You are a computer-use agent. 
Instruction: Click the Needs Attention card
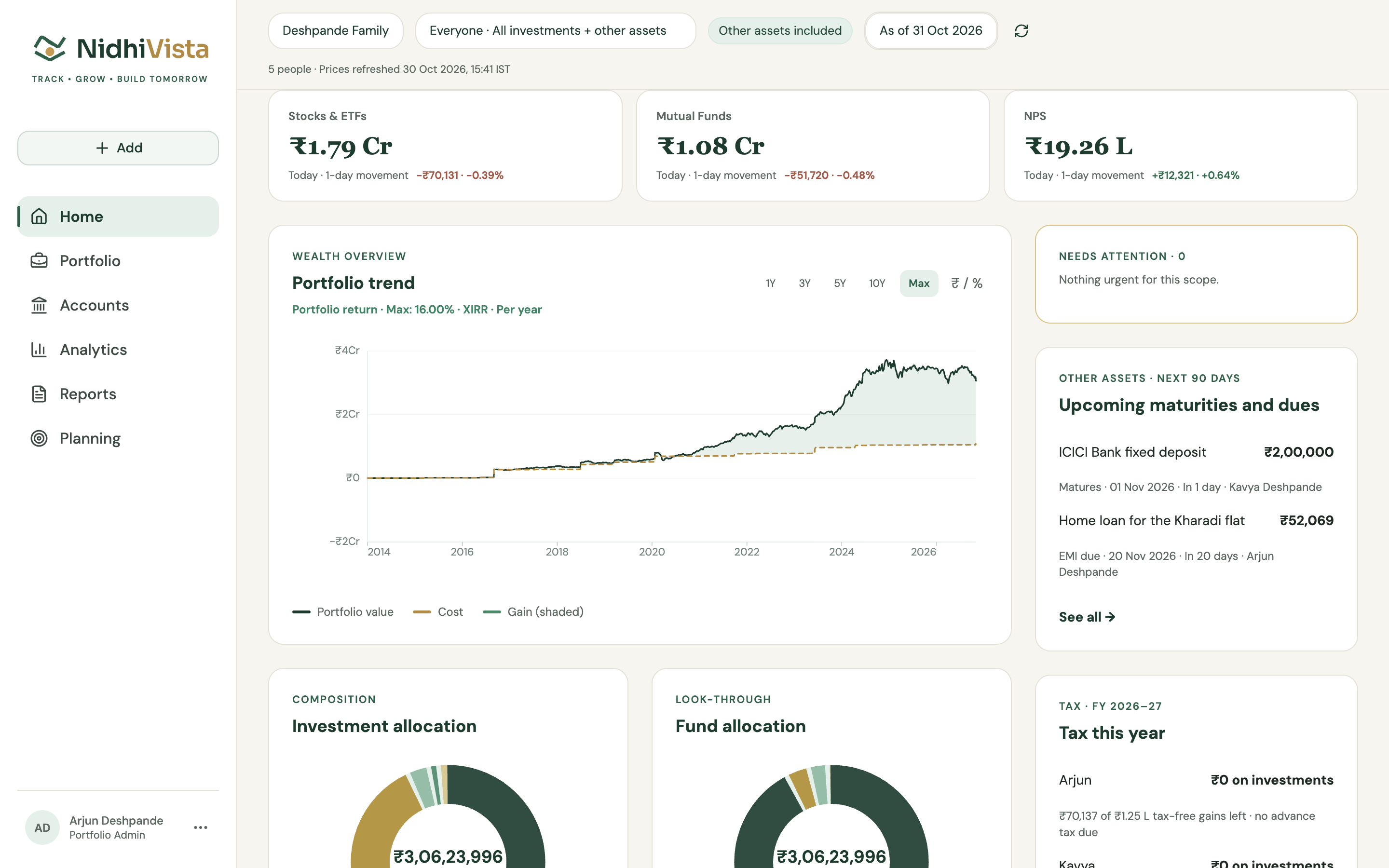coord(1196,274)
